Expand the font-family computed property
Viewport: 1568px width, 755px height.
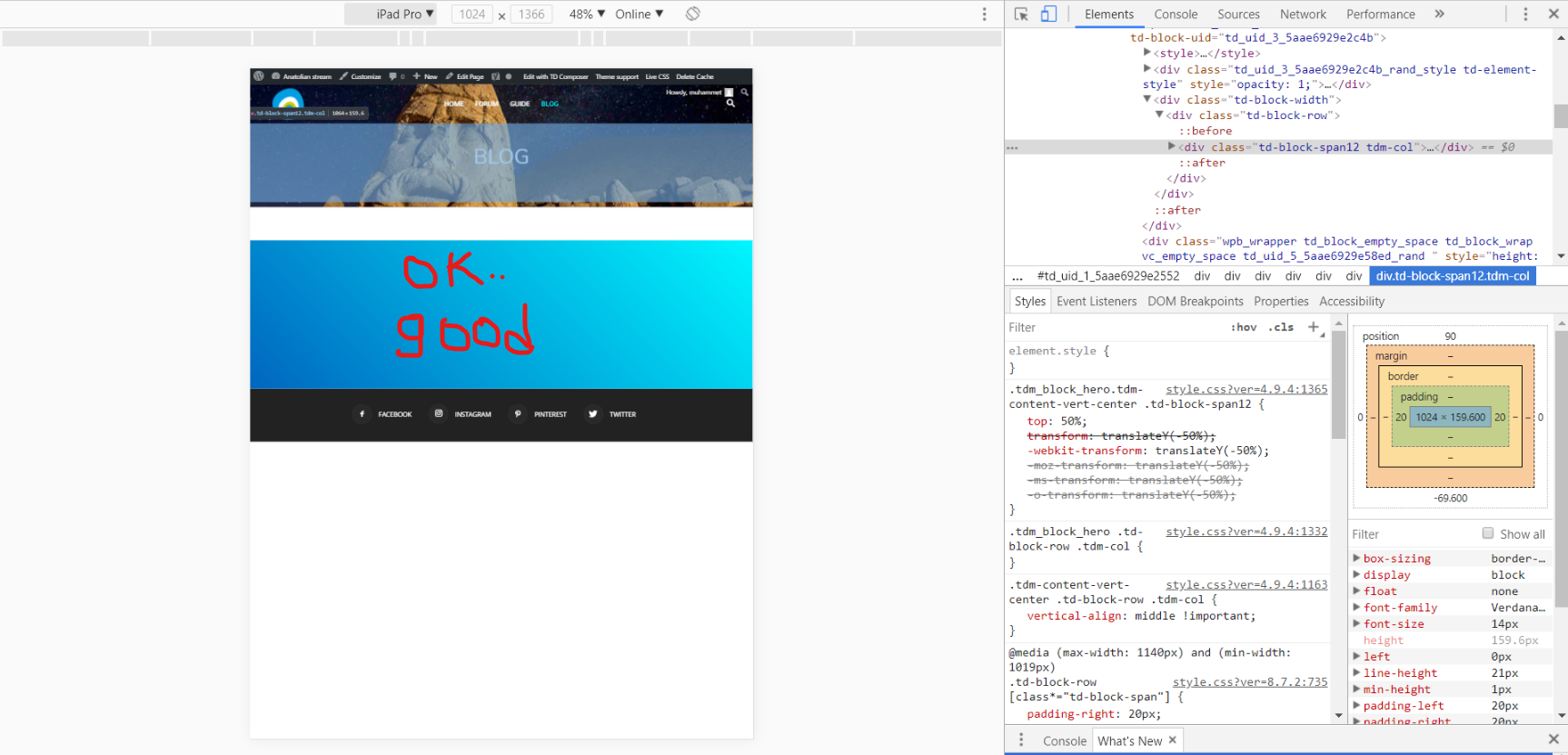[x=1356, y=608]
